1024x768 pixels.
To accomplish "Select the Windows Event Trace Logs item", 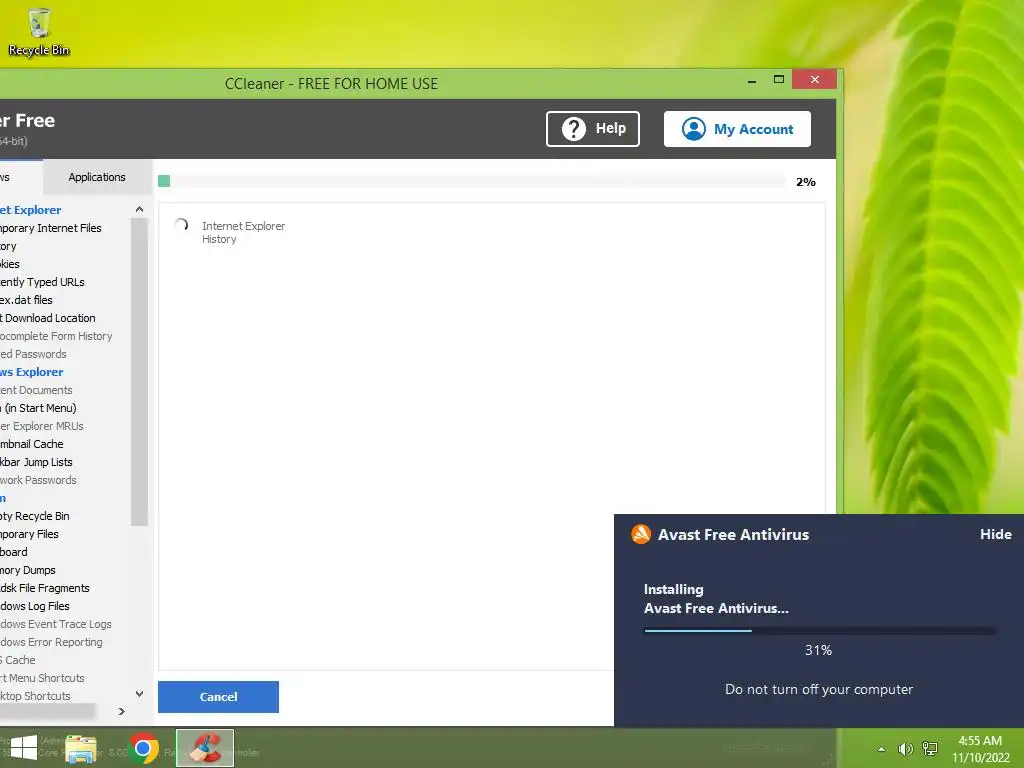I will click(56, 624).
